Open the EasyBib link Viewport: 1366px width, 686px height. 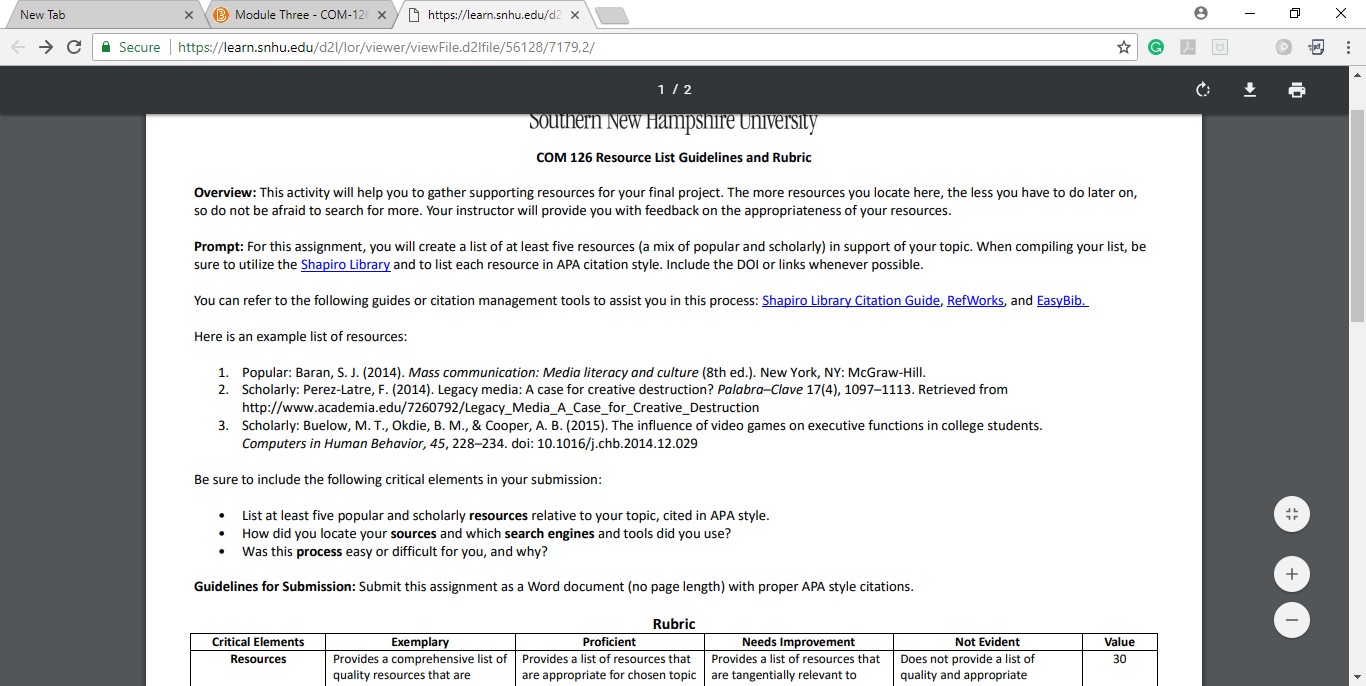click(x=1062, y=300)
